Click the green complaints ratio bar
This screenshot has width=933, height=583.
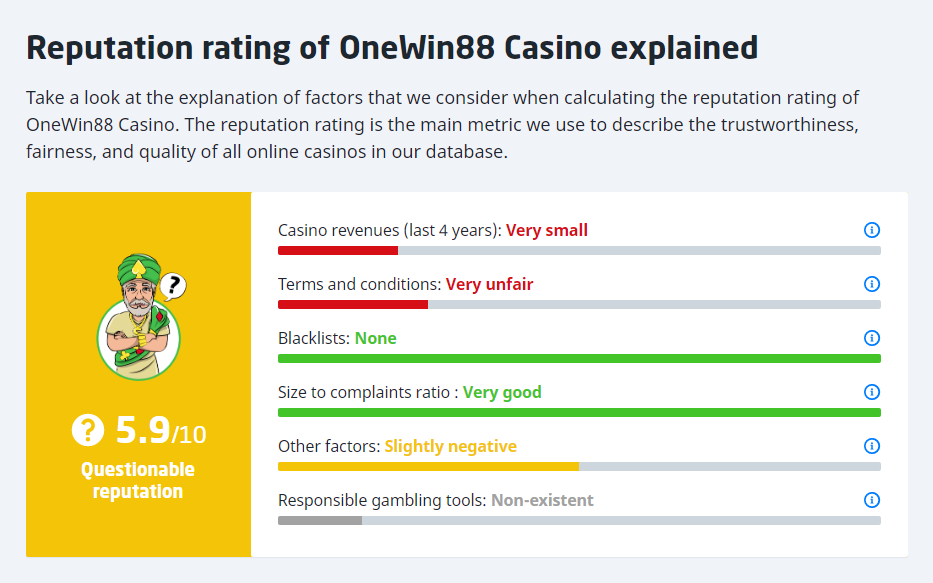click(x=579, y=412)
